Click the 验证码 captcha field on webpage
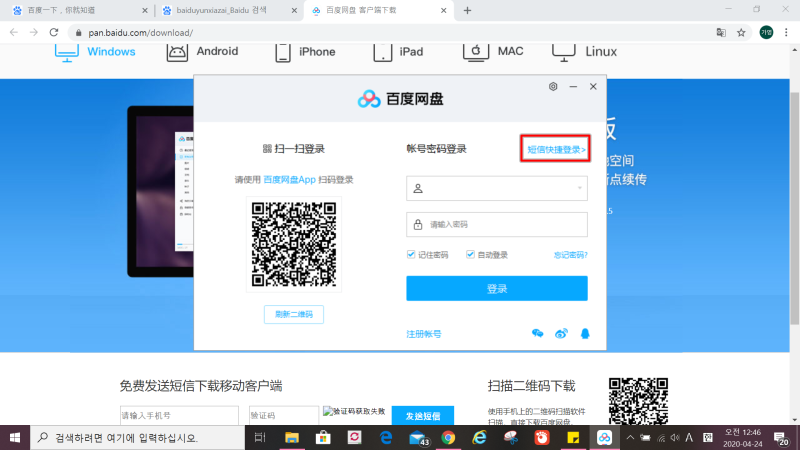 (x=284, y=416)
